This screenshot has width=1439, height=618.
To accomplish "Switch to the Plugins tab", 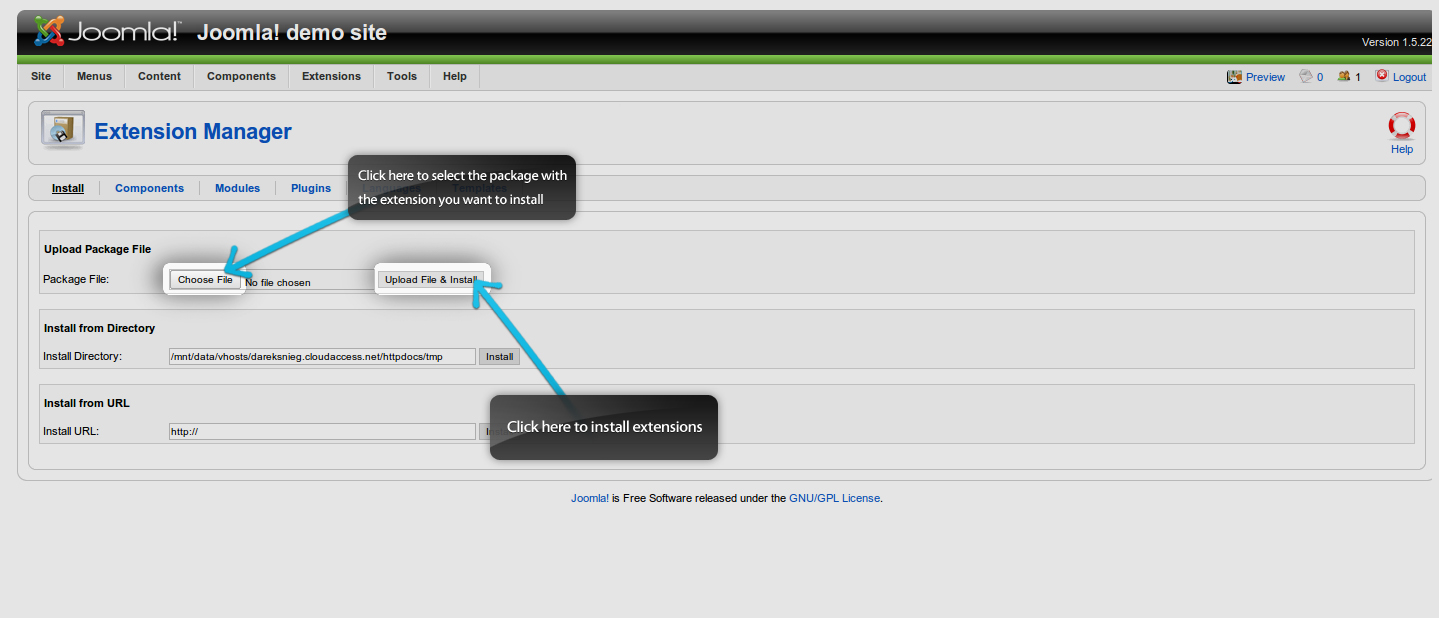I will [x=311, y=188].
